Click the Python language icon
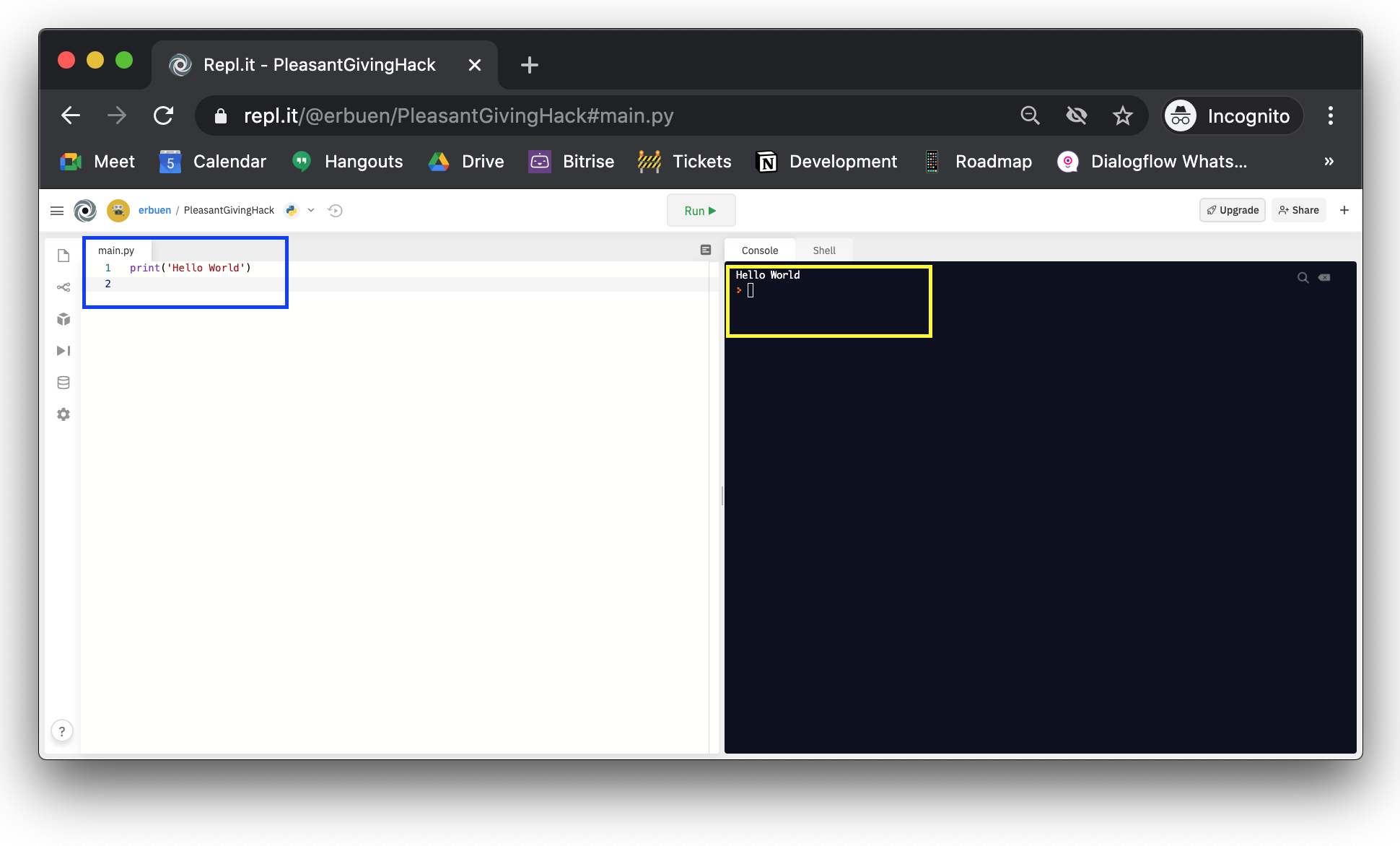The image size is (1400, 846). [x=292, y=211]
